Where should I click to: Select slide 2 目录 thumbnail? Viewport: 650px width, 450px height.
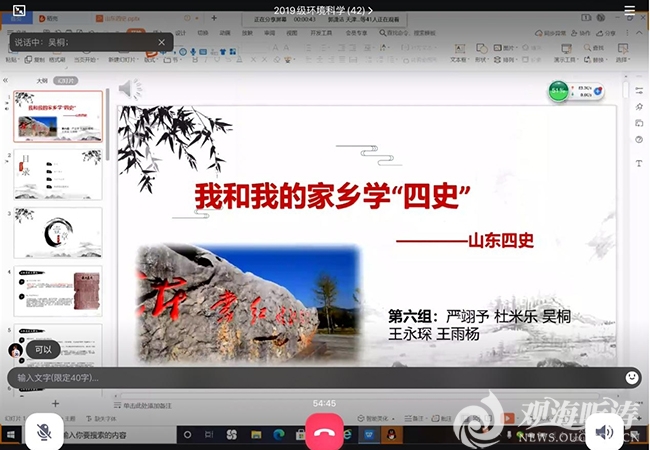coord(58,174)
